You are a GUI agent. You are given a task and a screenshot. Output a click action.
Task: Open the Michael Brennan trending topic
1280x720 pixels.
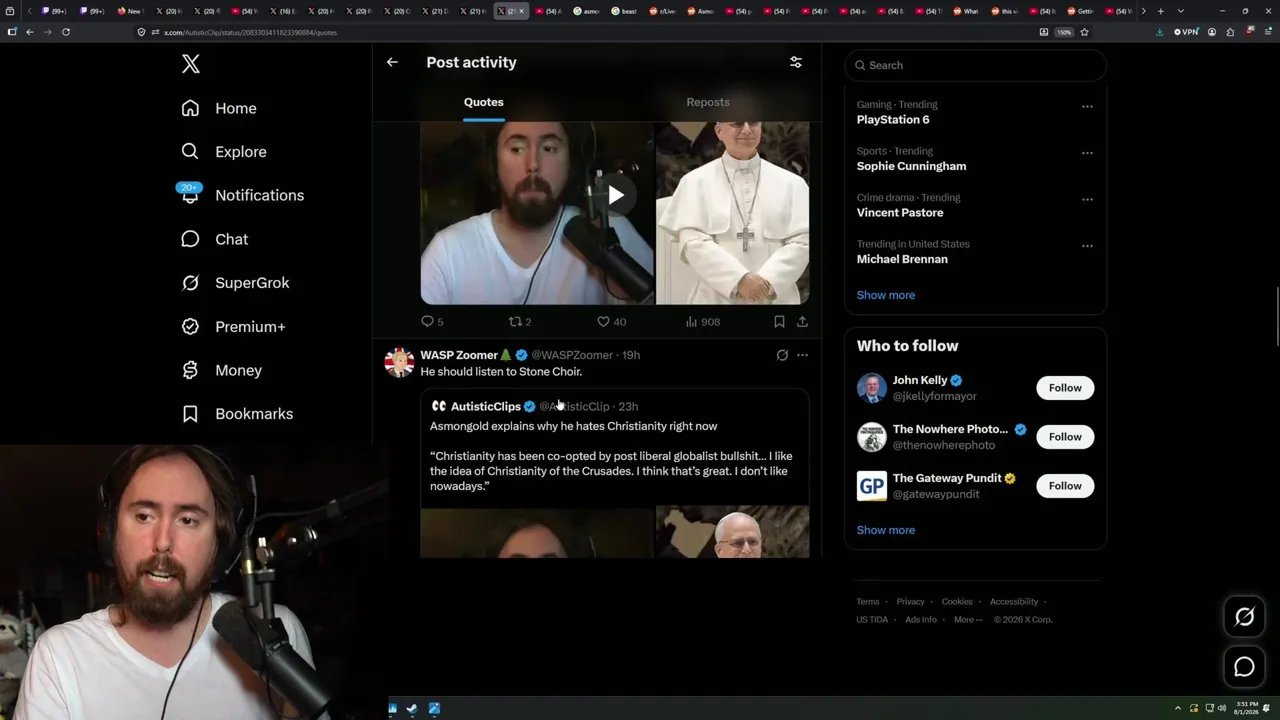[x=902, y=259]
